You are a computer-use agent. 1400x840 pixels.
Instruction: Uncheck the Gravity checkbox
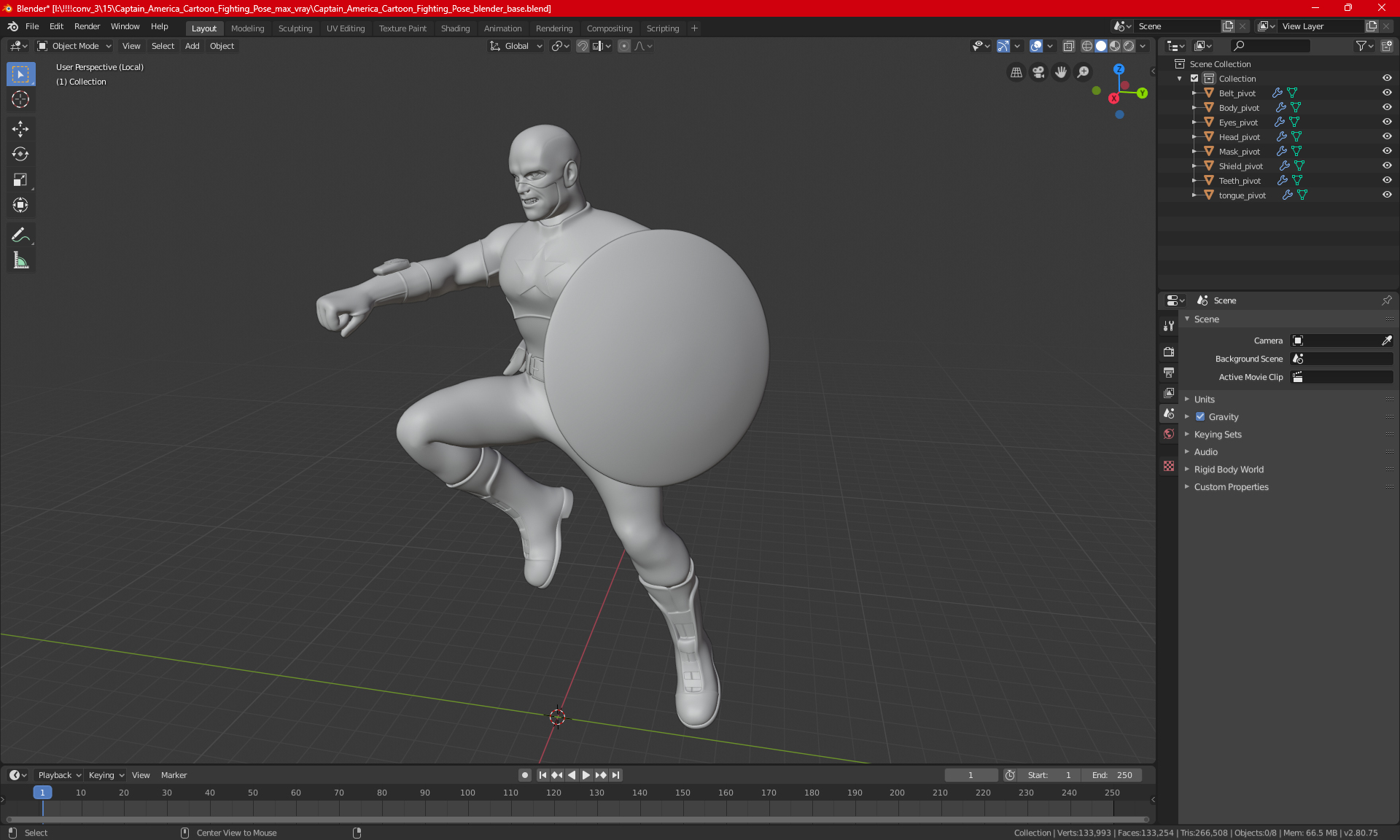[1200, 417]
